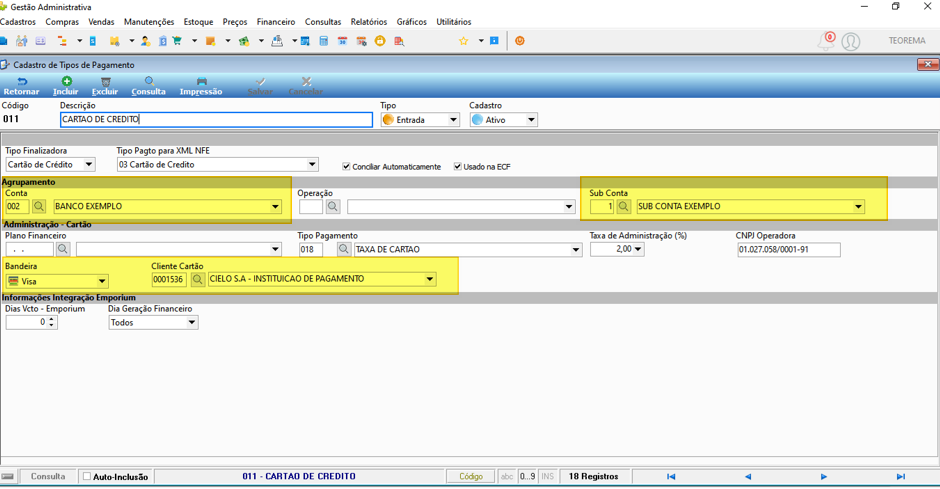Expand the Dia Geração Financeiro dropdown

click(x=192, y=322)
